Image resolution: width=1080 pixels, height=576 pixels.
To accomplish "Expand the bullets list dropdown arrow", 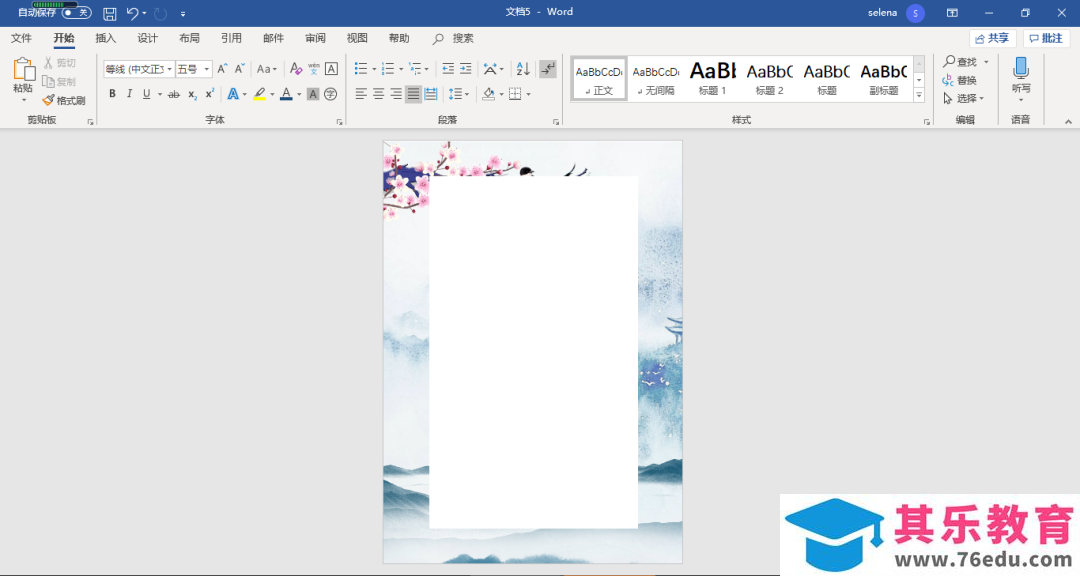I will point(374,69).
